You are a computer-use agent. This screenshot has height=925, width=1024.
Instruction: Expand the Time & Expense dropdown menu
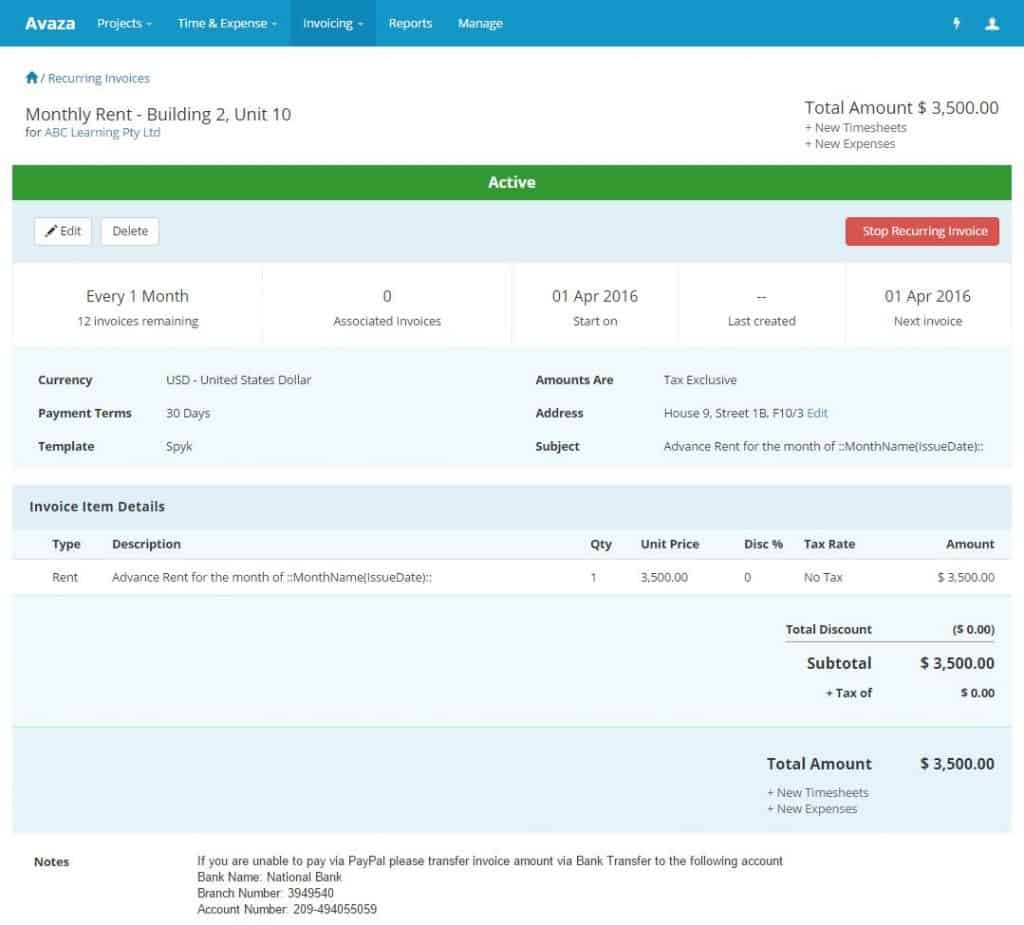[226, 23]
